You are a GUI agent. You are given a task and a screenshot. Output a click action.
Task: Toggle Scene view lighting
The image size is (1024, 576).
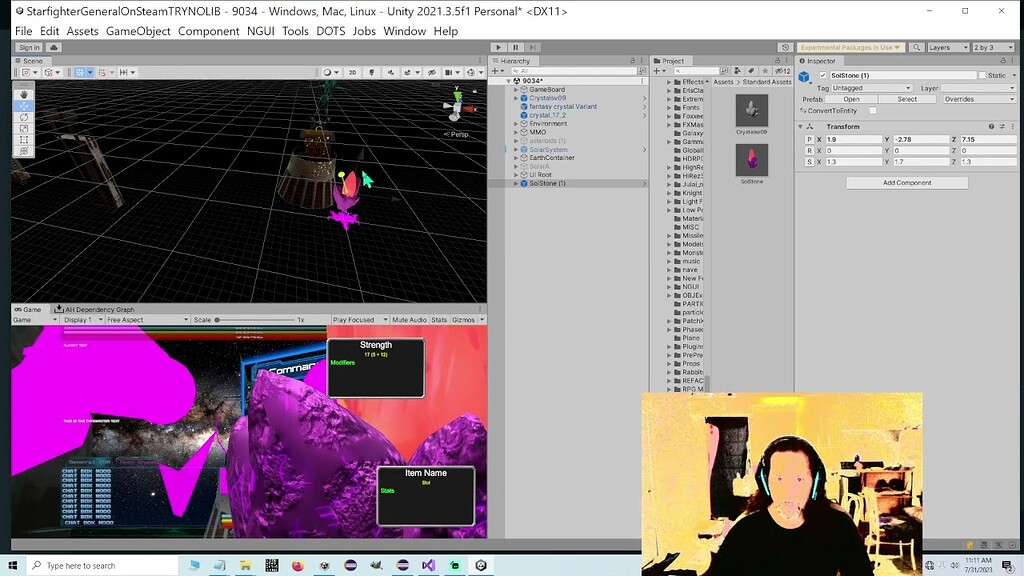(x=373, y=71)
